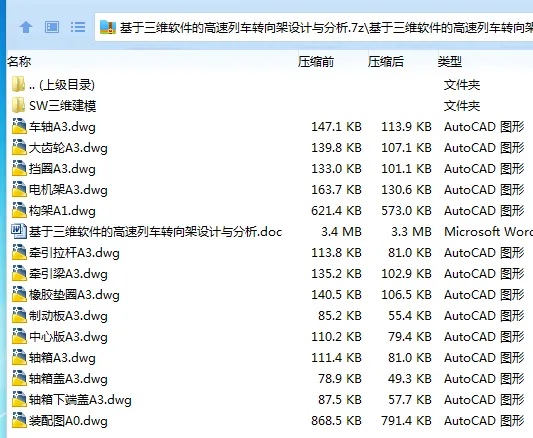This screenshot has height=438, width=533.
Task: Select the file 挡圈A3.dwg
Action: (62, 169)
